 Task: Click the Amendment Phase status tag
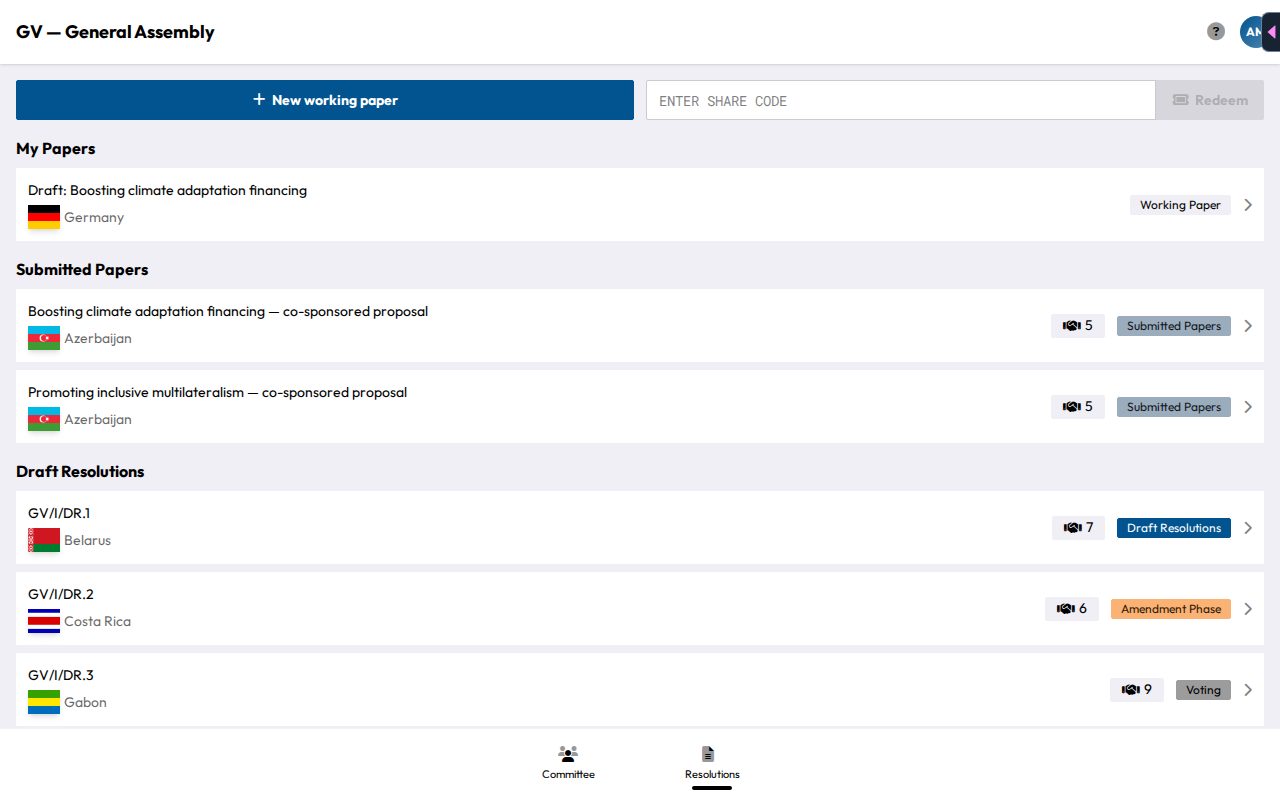(x=1171, y=609)
